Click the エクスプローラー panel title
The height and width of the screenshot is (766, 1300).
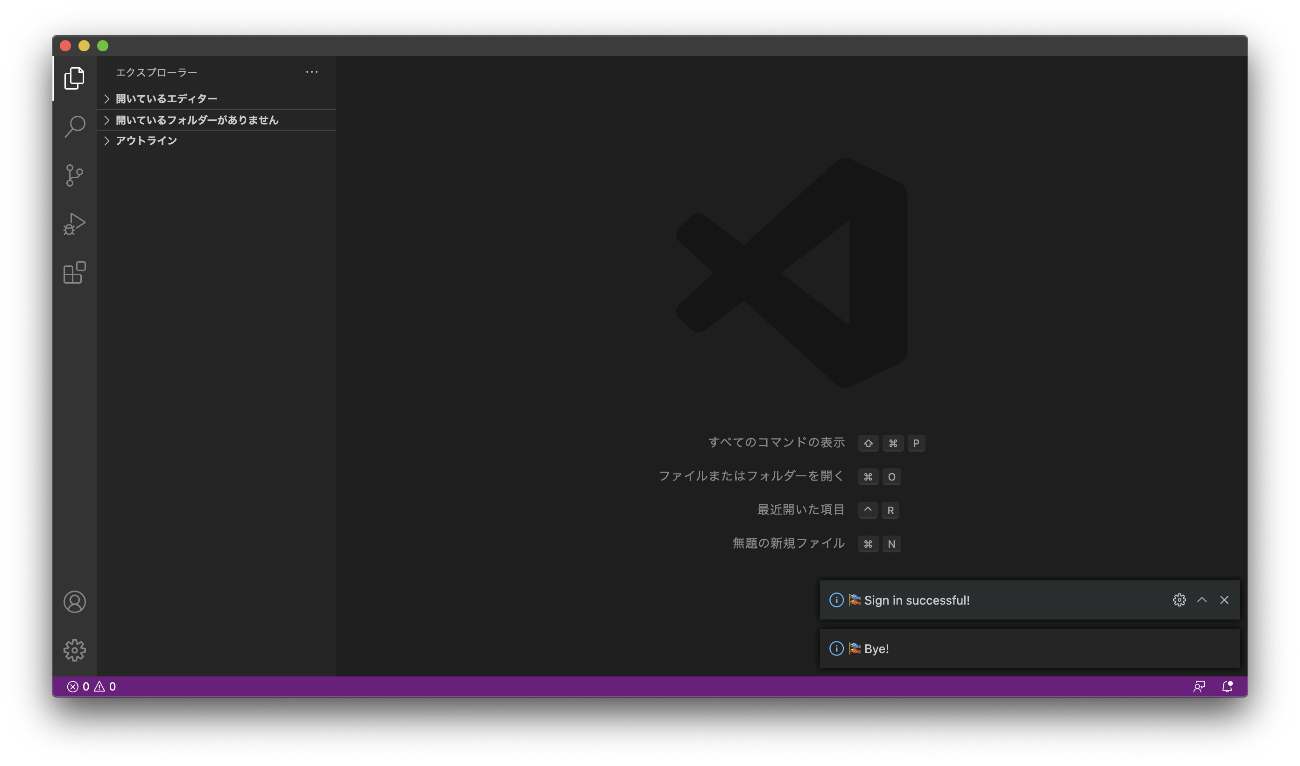coord(157,72)
